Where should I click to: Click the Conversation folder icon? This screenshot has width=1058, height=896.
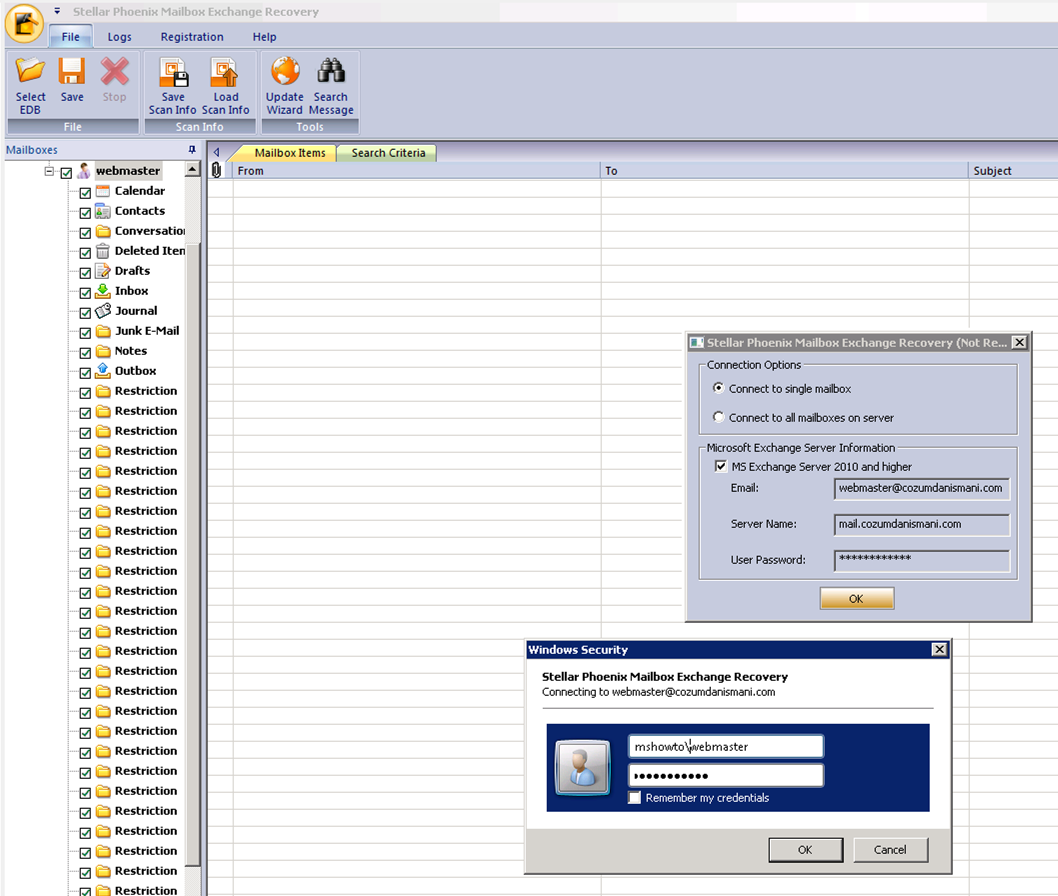pyautogui.click(x=103, y=231)
